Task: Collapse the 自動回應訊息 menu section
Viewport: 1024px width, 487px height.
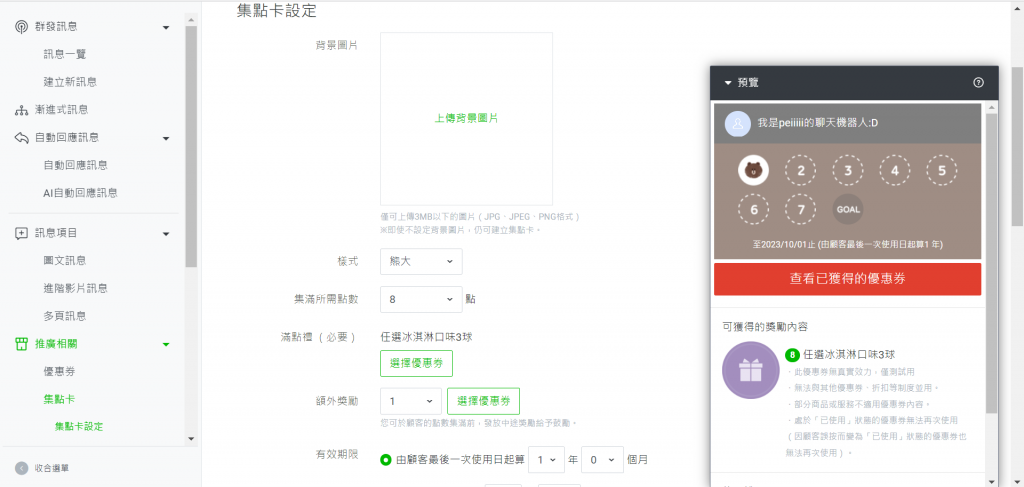Action: pos(166,138)
